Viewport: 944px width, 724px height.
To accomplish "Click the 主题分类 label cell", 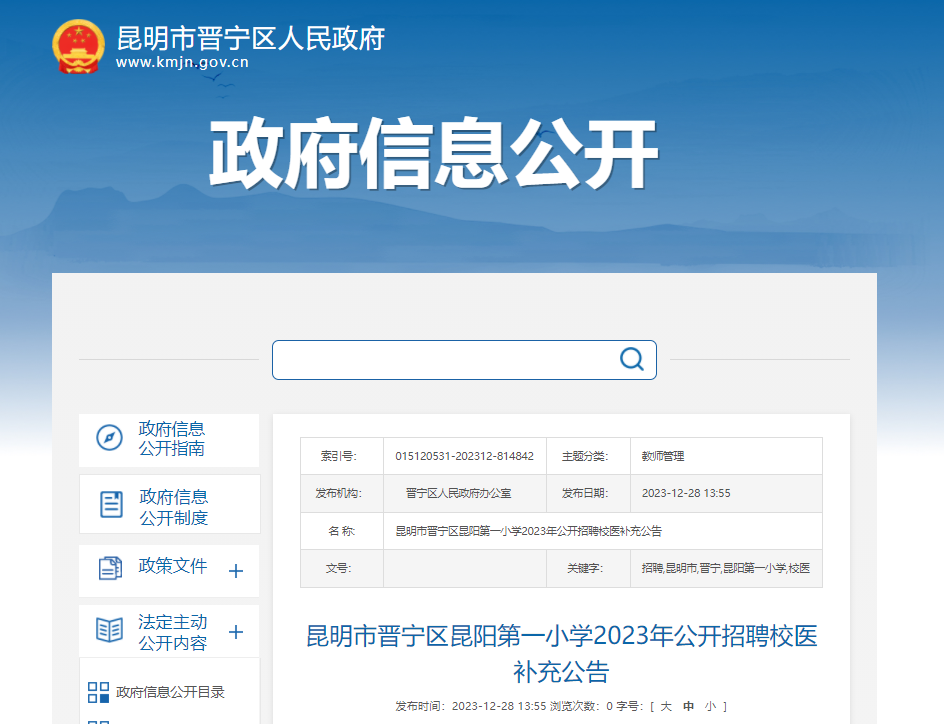I will point(588,456).
